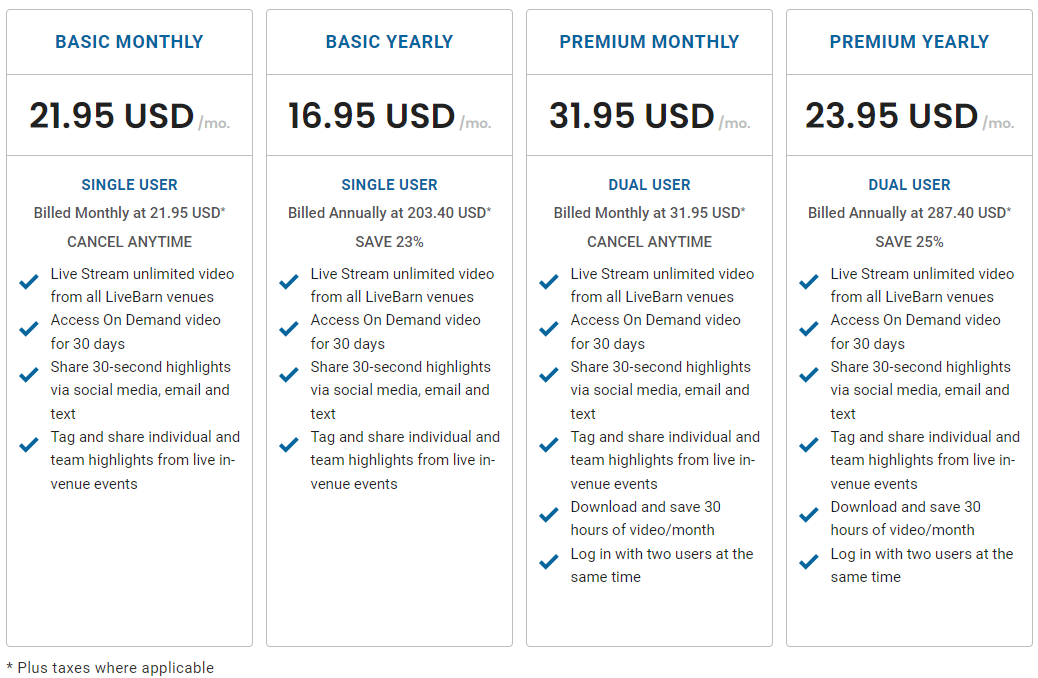Click the Plus taxes where applicable footnote
1038x678 pixels.
coord(110,667)
